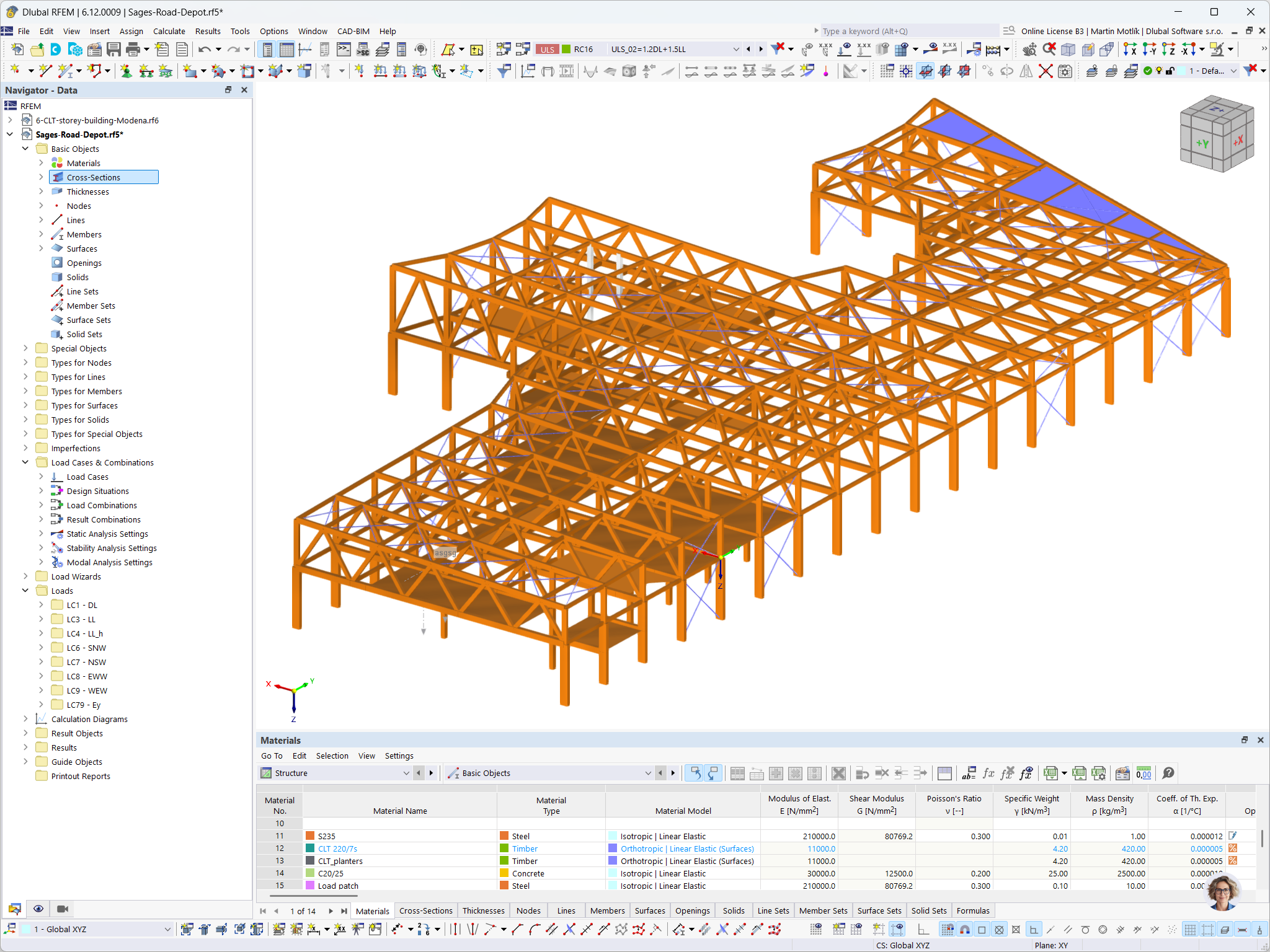The image size is (1270, 952).
Task: Click the auto-hide pin on Navigator - Data panel
Action: click(x=228, y=90)
